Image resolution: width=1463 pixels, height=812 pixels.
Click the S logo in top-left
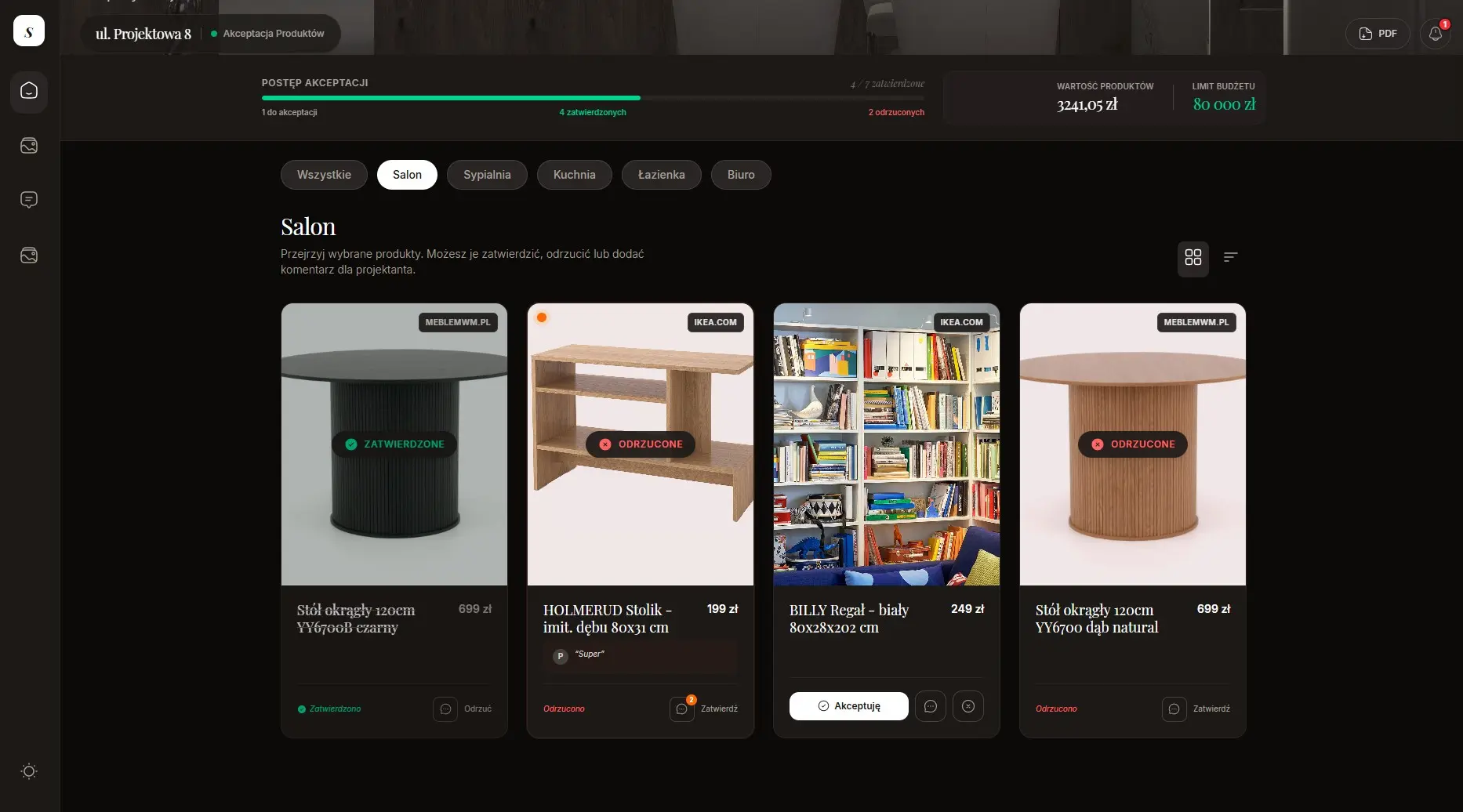click(x=29, y=31)
